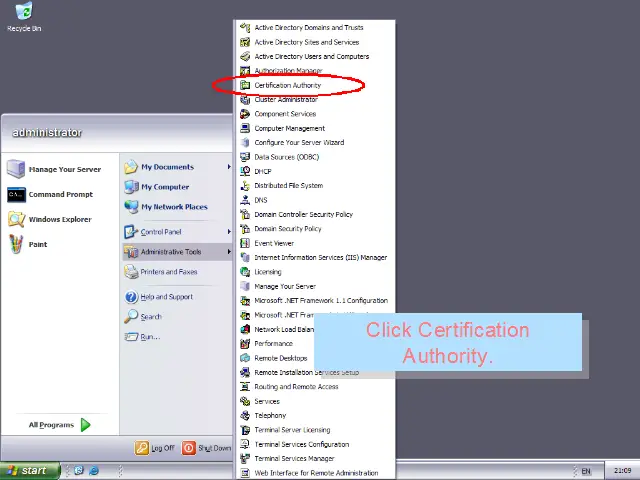Open Active Directory Domains and Trusts
Image resolution: width=640 pixels, height=480 pixels.
point(315,28)
